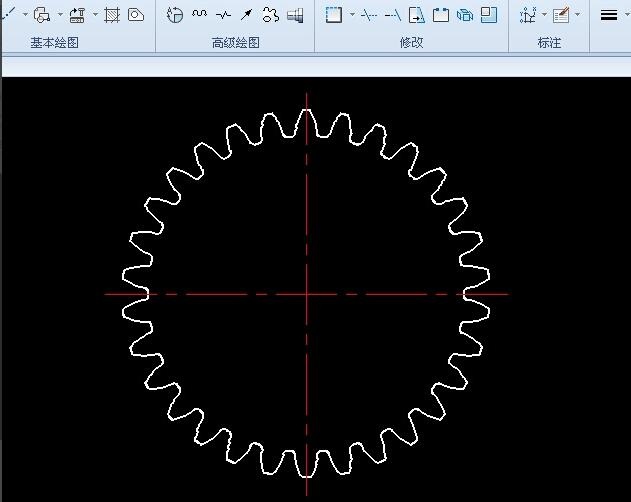Click the tangent circle drawing icon

[42, 15]
